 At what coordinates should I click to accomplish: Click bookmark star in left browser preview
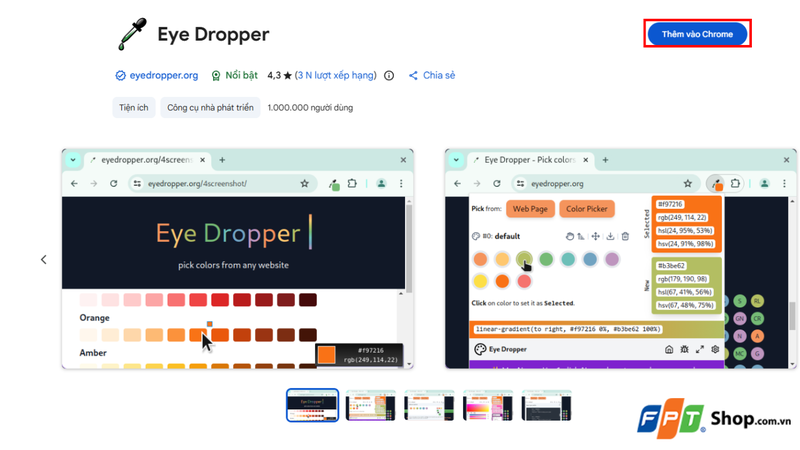305,184
